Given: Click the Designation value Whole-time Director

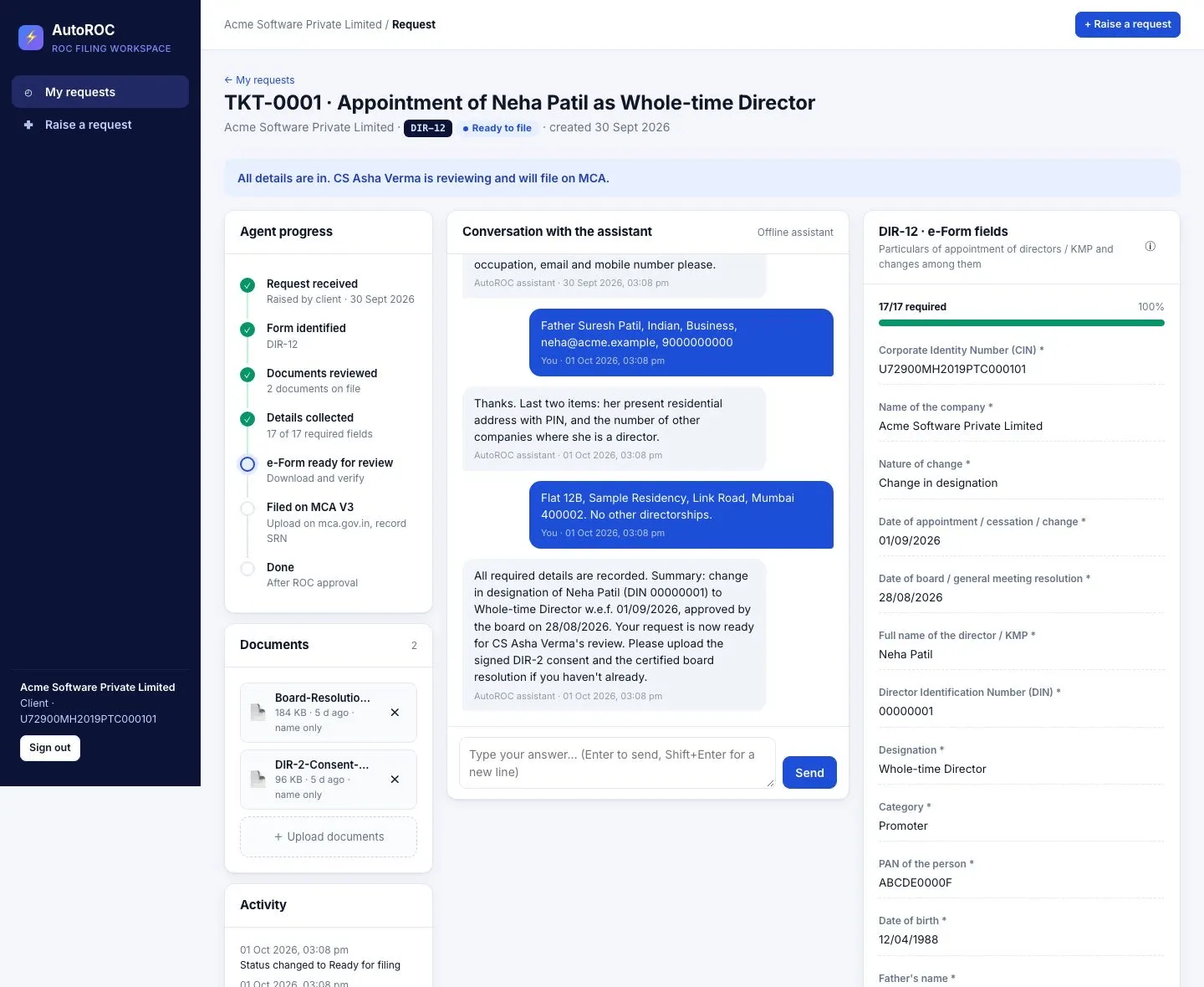Looking at the screenshot, I should coord(932,769).
